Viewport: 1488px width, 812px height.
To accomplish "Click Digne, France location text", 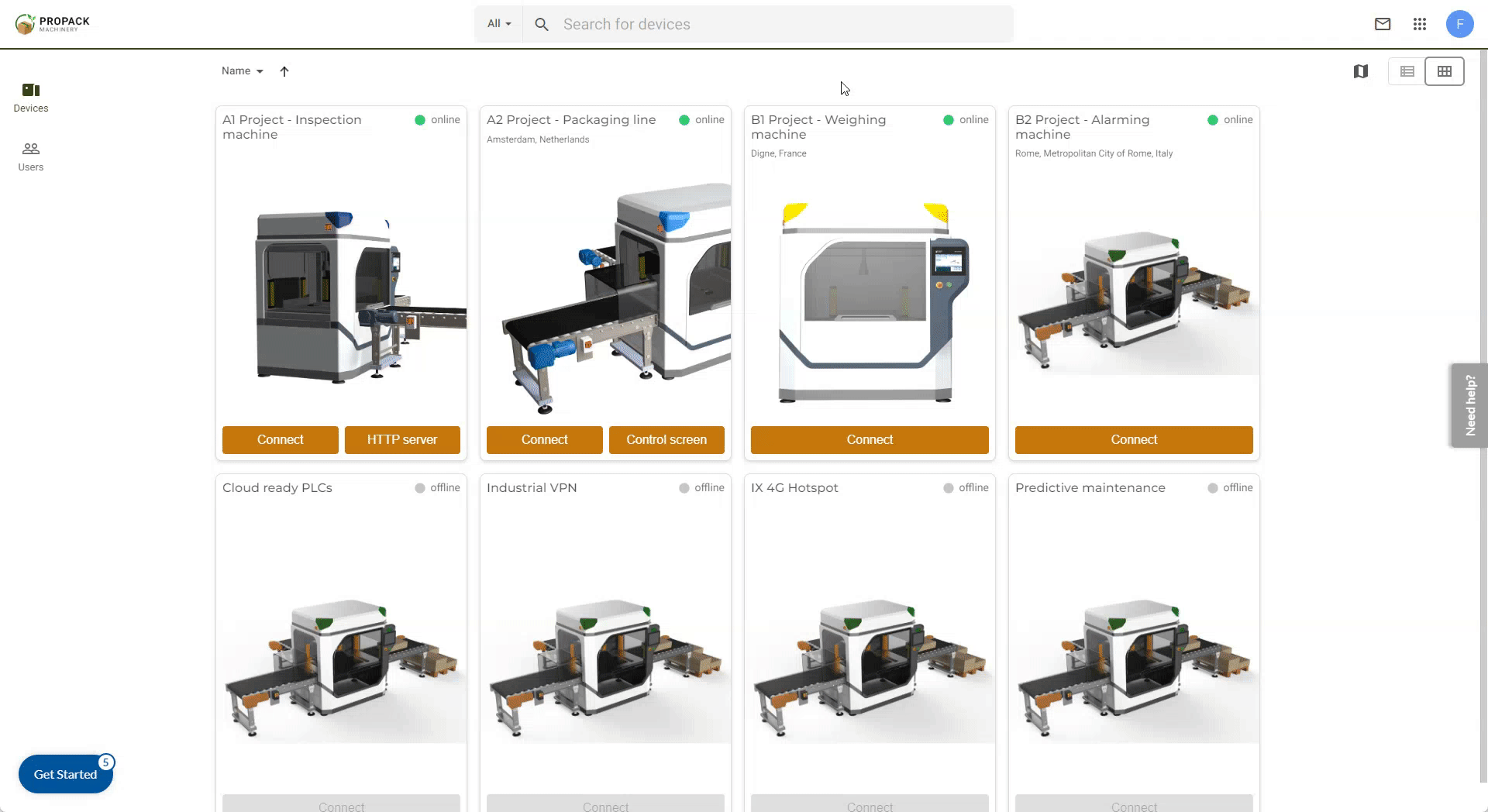I will click(779, 153).
